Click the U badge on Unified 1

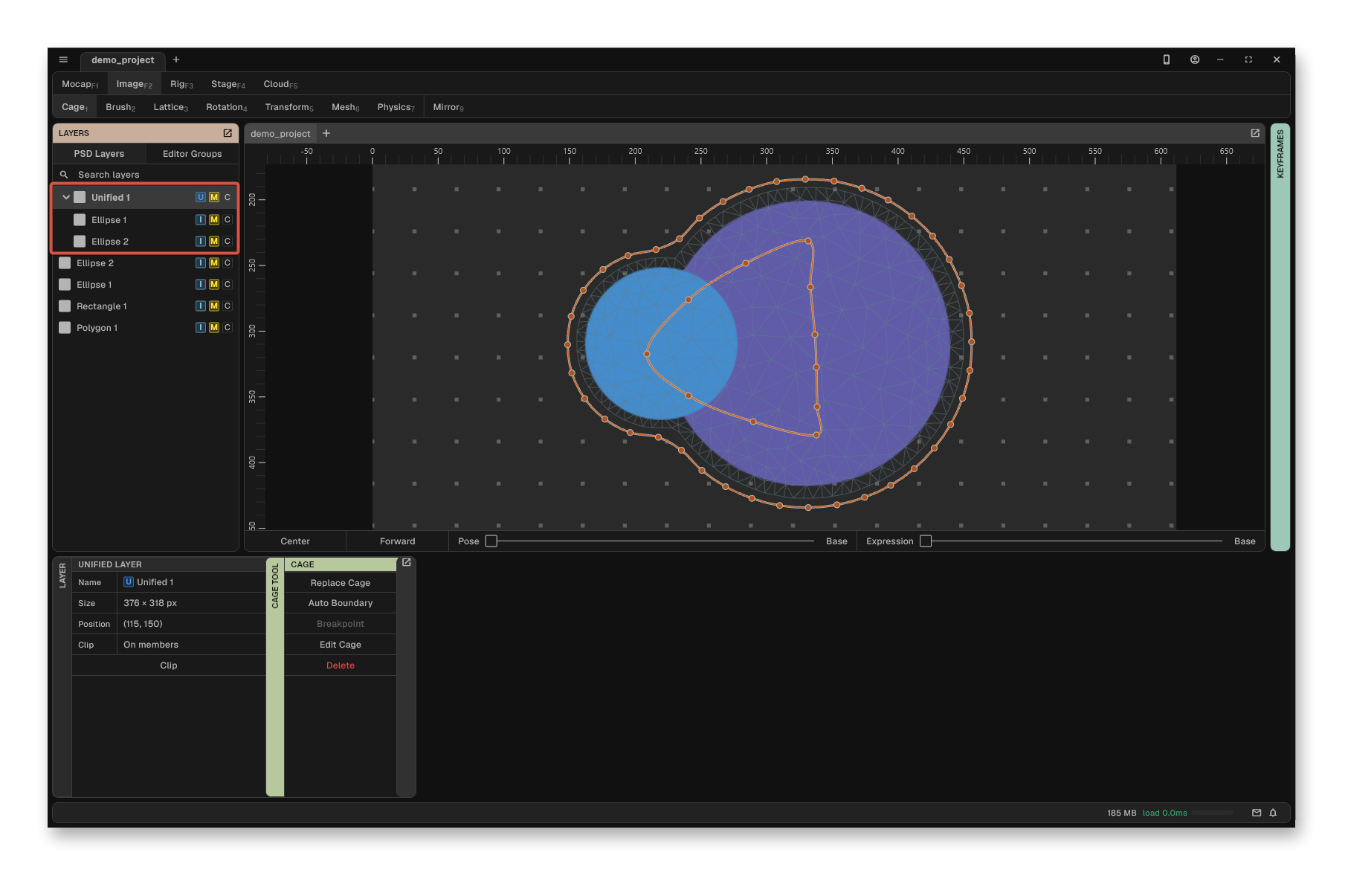201,197
